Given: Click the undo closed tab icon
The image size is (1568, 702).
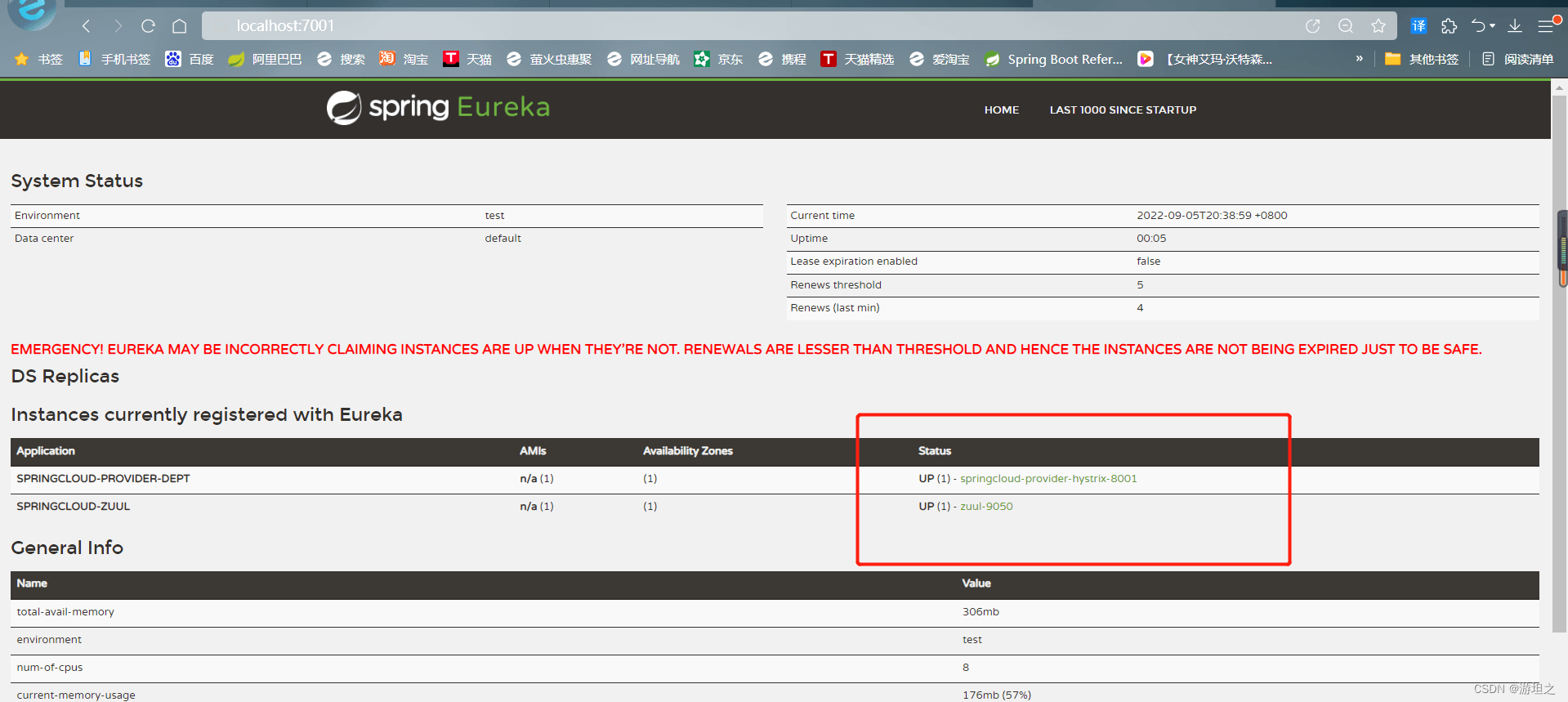Looking at the screenshot, I should pyautogui.click(x=1478, y=26).
